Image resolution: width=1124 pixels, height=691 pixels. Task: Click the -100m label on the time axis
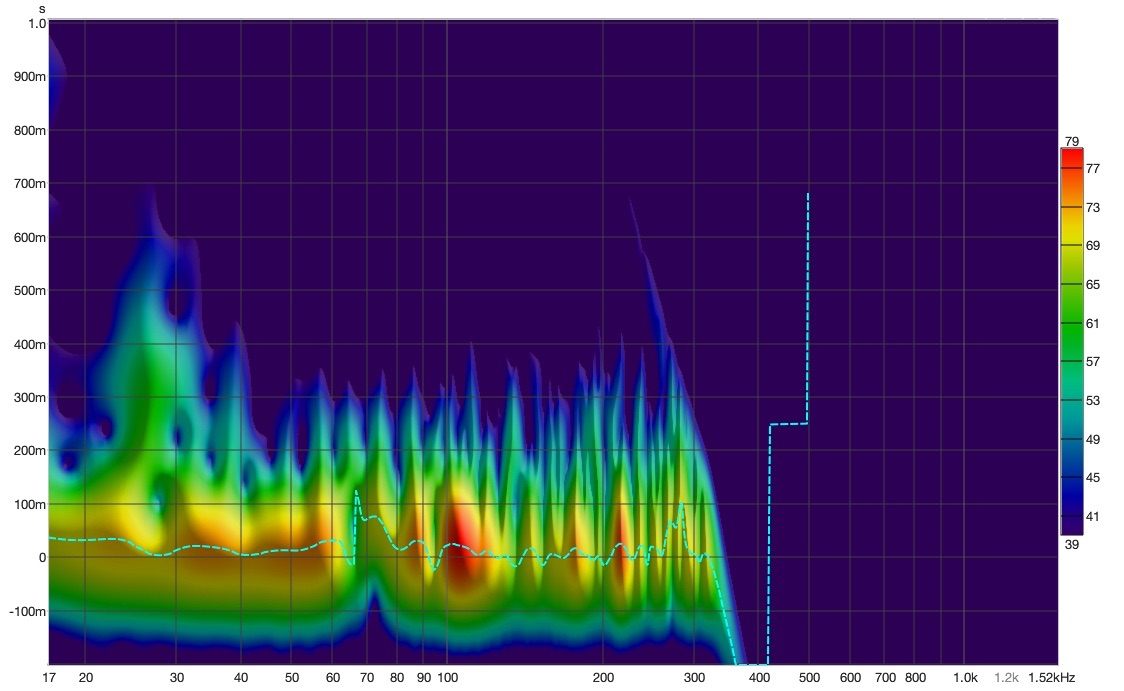pos(28,611)
